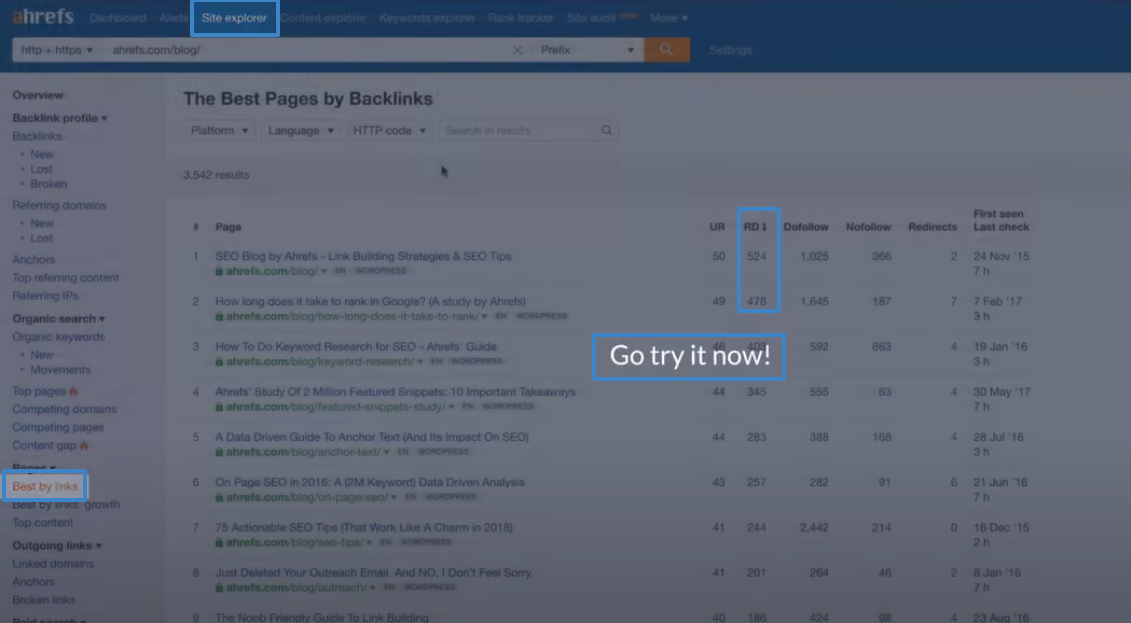
Task: Open Broken links in sidebar
Action: (x=43, y=600)
